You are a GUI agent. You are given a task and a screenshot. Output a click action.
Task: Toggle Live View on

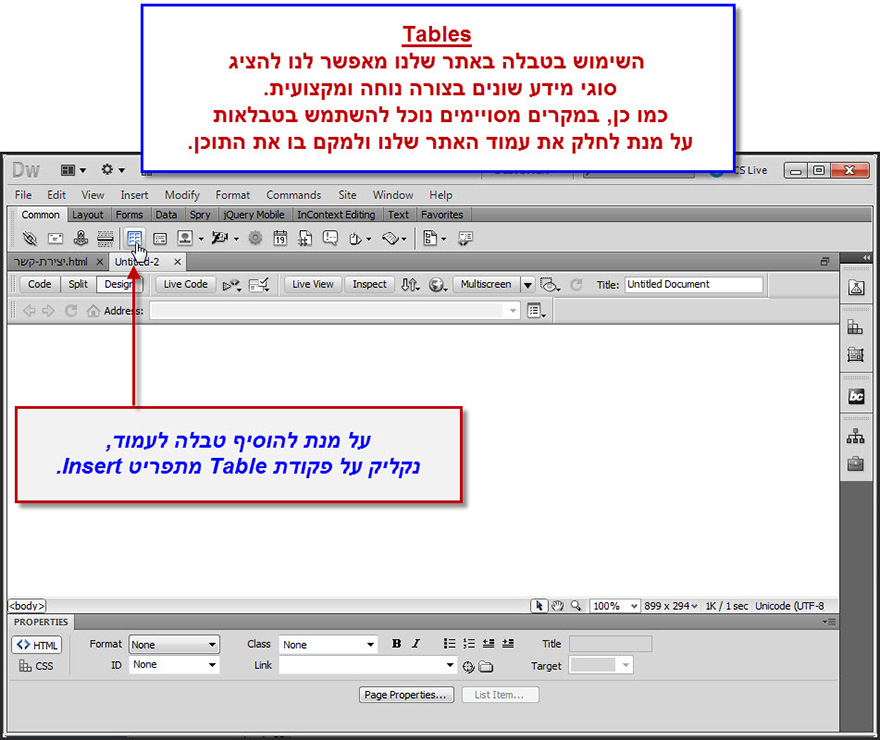coord(313,284)
